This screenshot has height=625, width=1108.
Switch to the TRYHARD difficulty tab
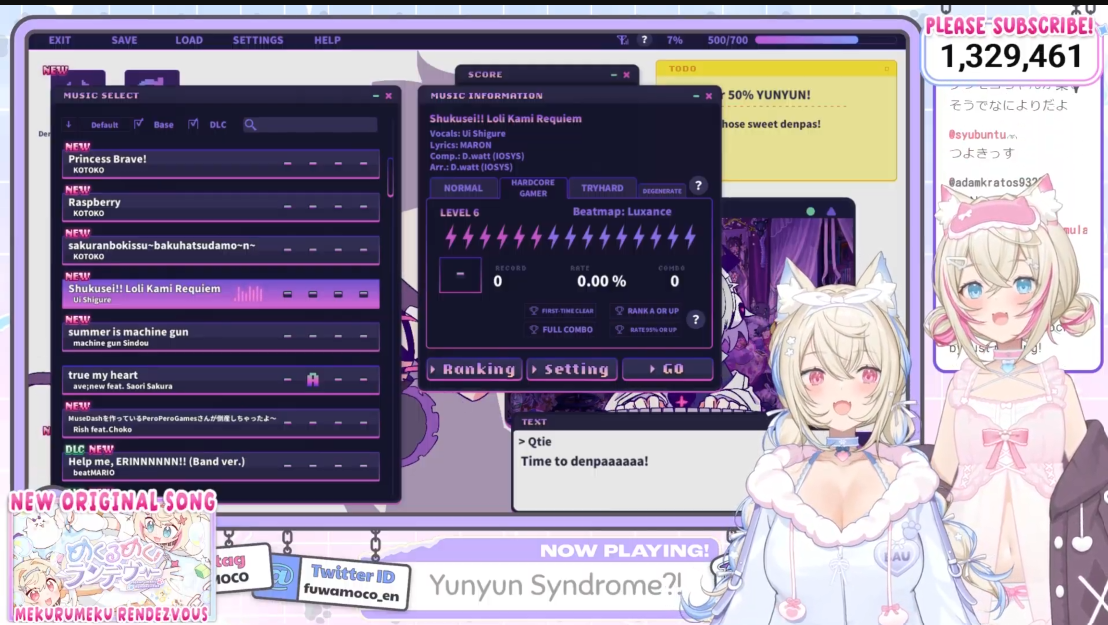(602, 188)
